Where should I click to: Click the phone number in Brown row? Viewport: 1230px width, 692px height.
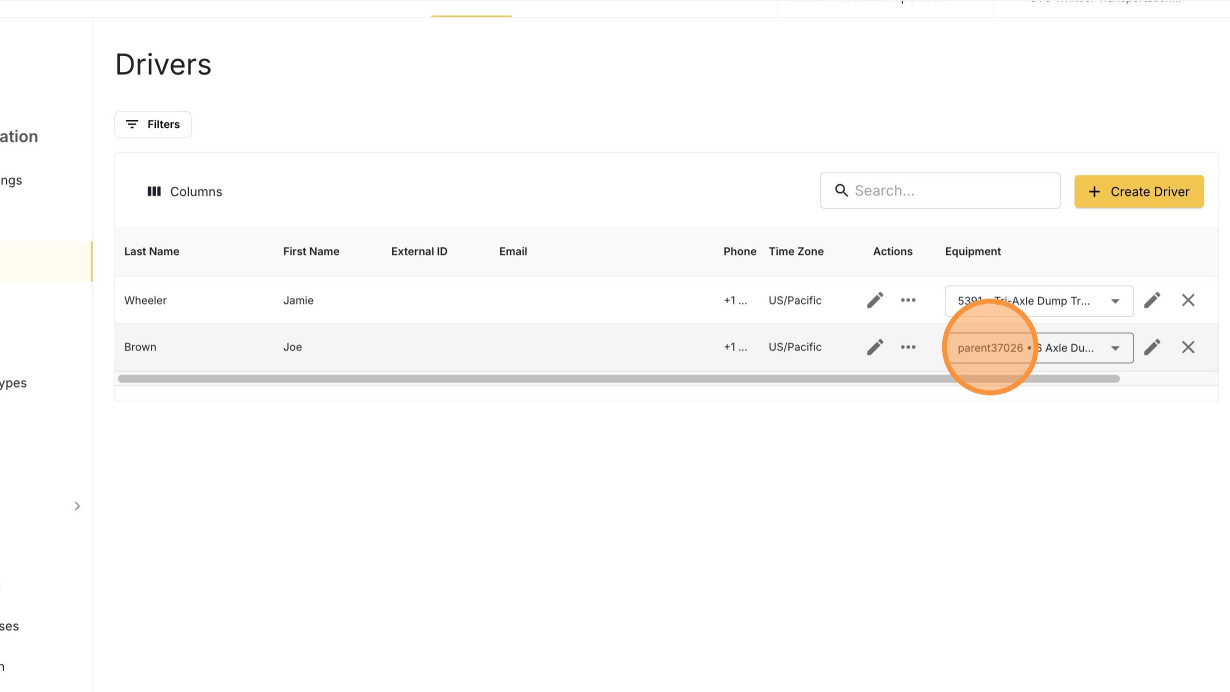(x=735, y=347)
